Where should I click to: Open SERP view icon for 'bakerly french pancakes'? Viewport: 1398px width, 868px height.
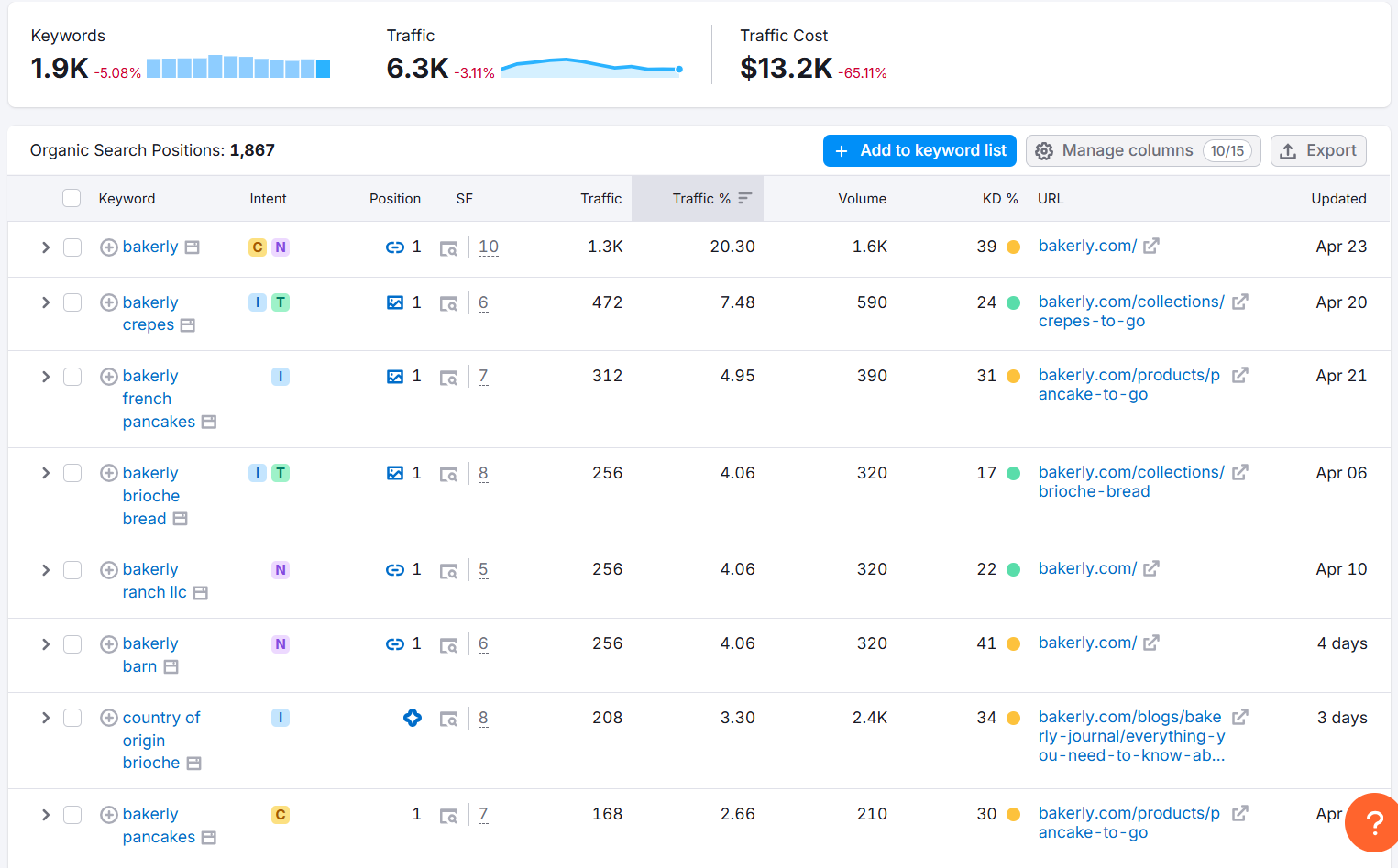448,378
